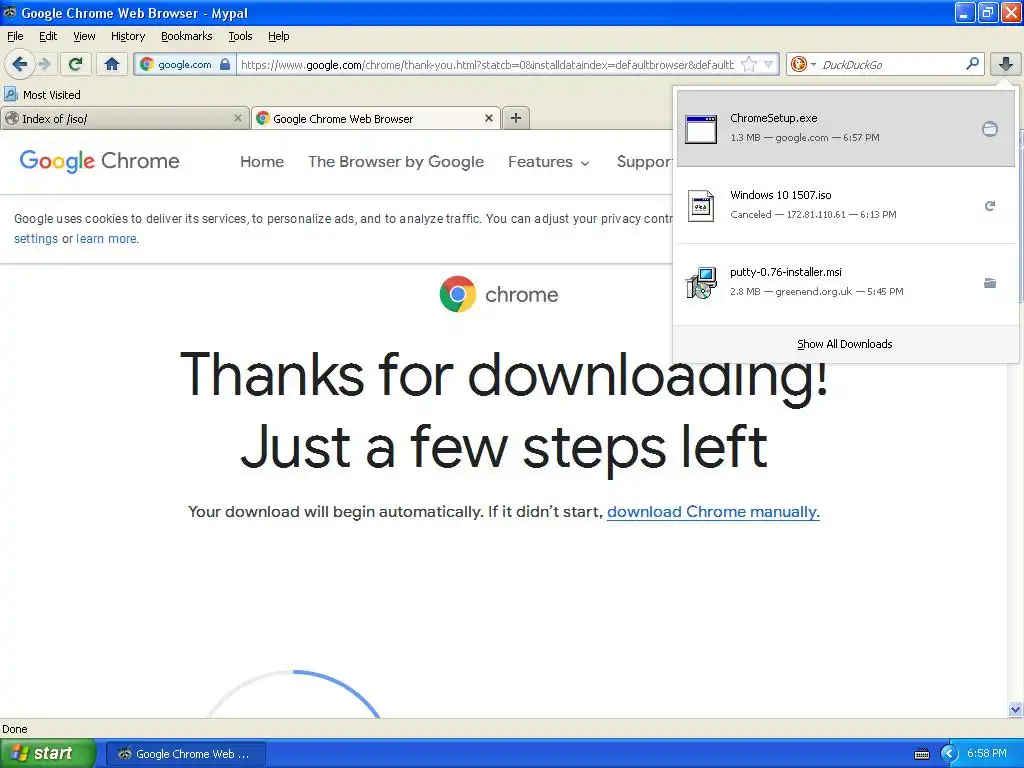This screenshot has width=1024, height=768.
Task: Open the View menu
Action: point(84,36)
